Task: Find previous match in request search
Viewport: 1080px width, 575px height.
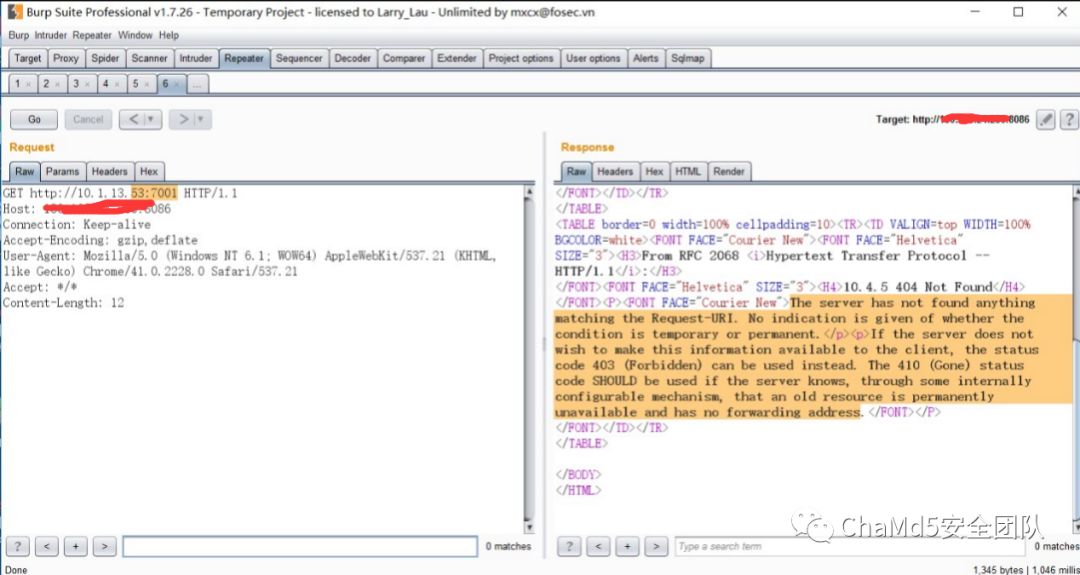Action: click(x=46, y=546)
